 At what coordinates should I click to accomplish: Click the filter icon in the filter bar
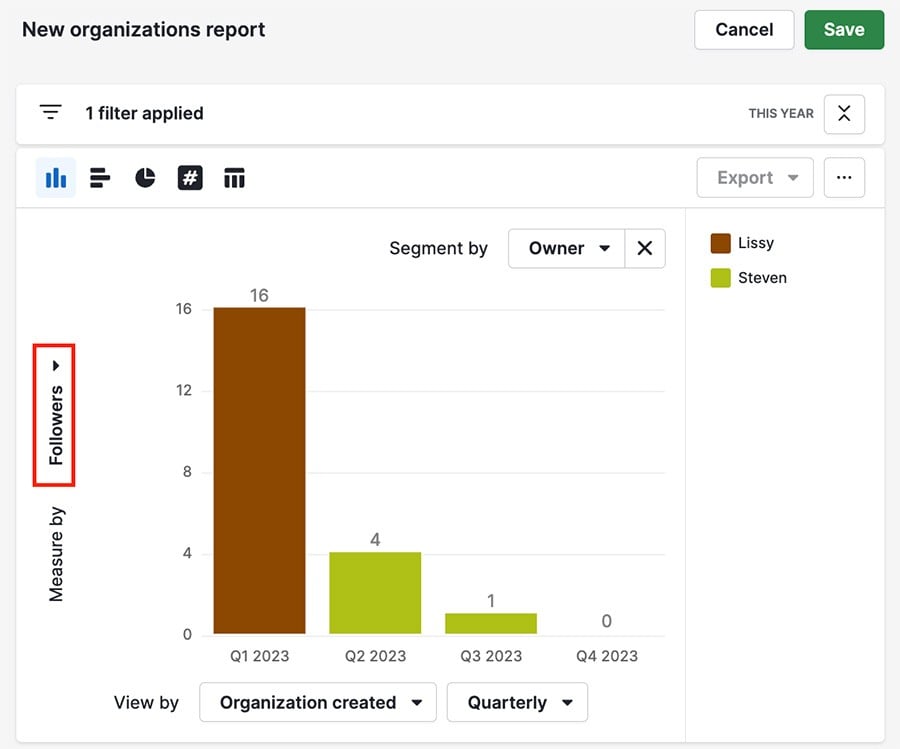point(50,112)
